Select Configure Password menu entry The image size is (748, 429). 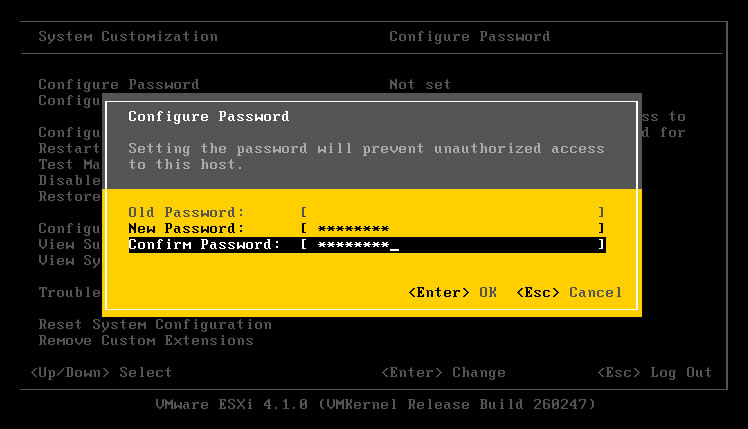coord(119,84)
